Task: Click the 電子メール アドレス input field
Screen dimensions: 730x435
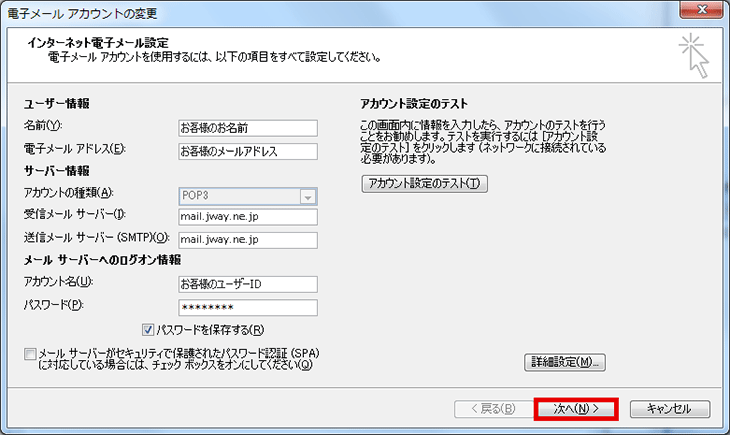Action: point(248,151)
